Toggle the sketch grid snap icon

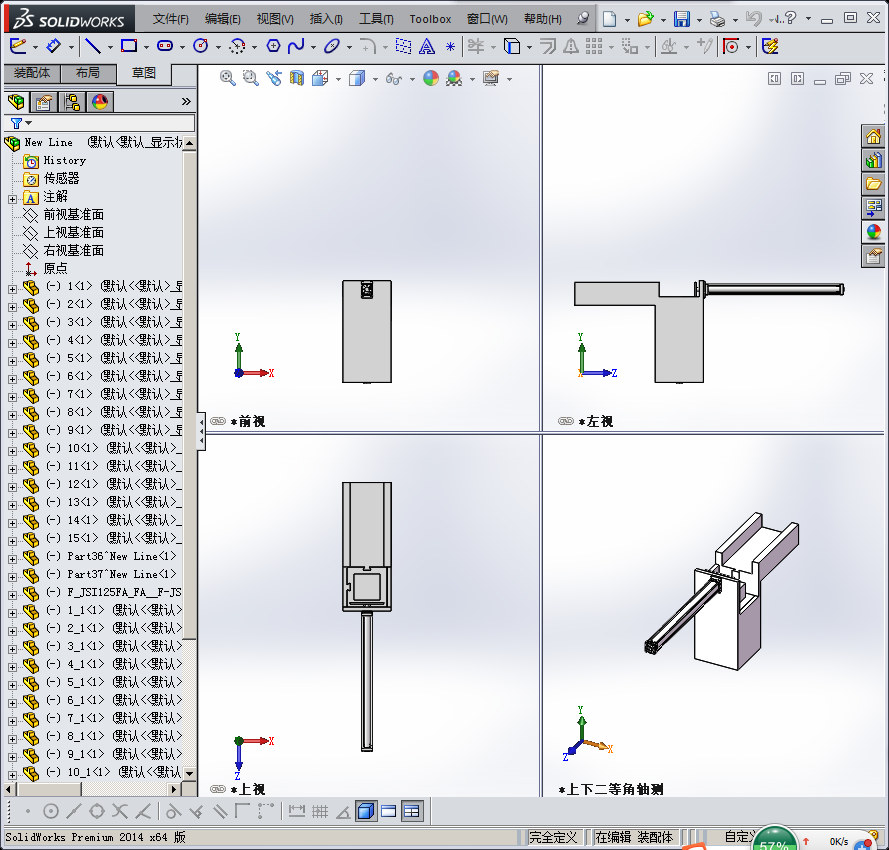[320, 811]
